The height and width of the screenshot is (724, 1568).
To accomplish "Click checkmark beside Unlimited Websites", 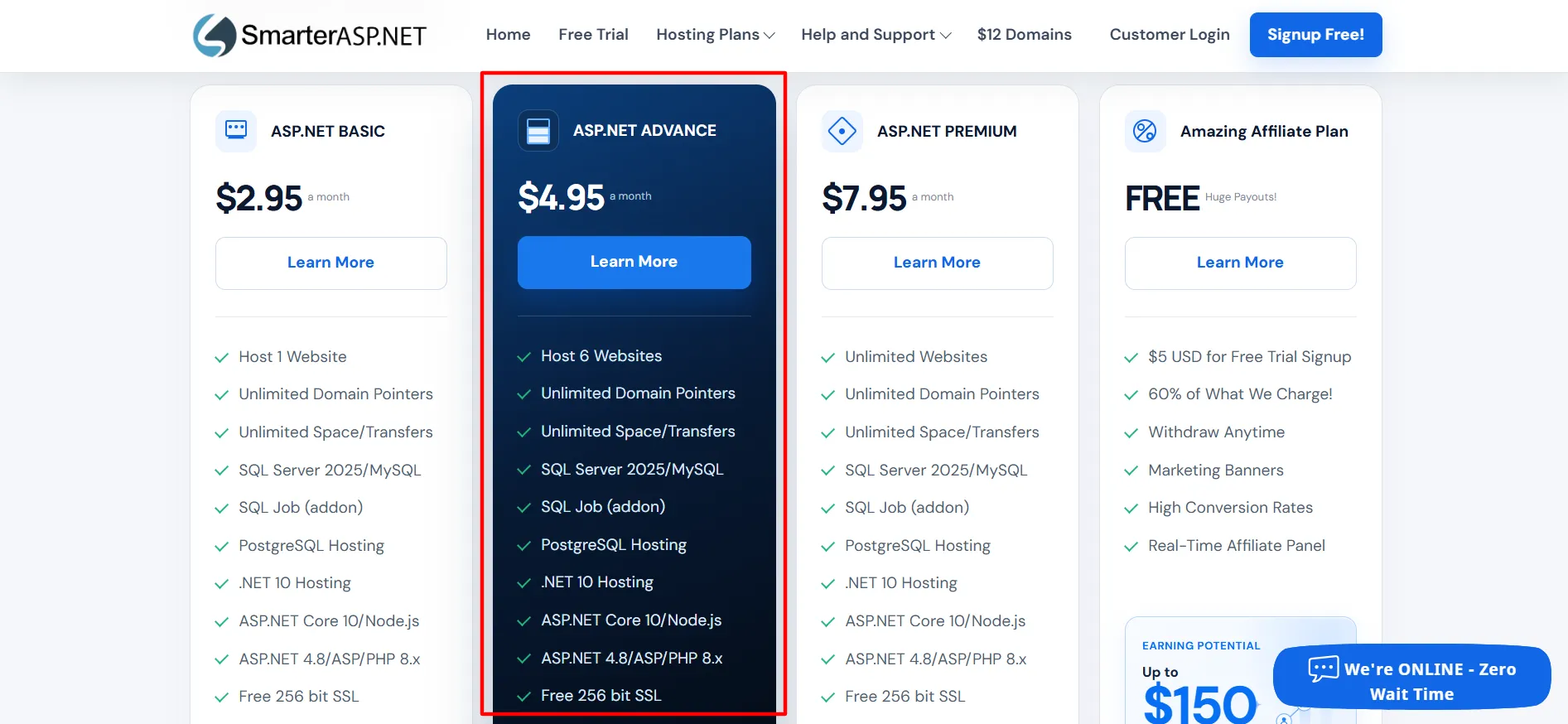I will pyautogui.click(x=827, y=358).
